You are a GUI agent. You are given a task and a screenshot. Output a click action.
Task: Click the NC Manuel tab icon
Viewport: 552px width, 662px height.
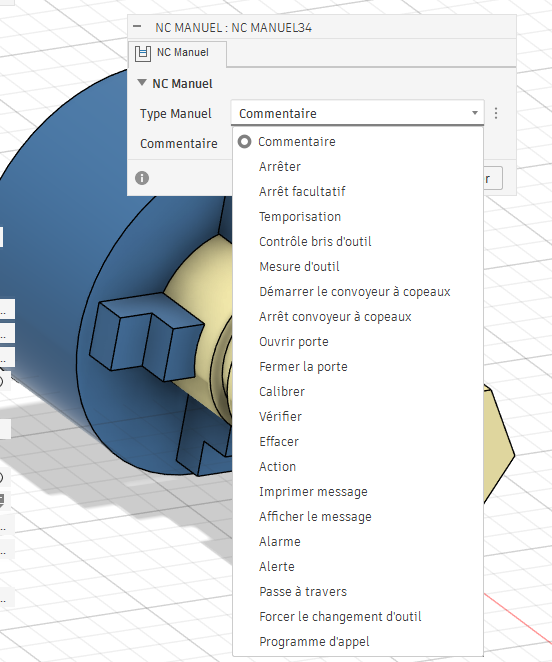tap(143, 53)
